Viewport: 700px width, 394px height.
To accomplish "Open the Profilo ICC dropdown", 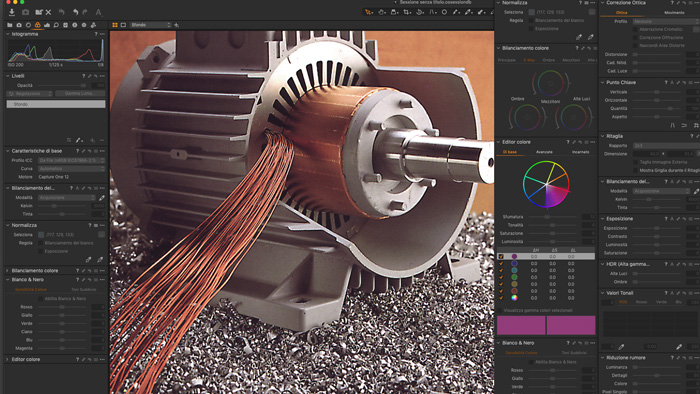I will 71,160.
